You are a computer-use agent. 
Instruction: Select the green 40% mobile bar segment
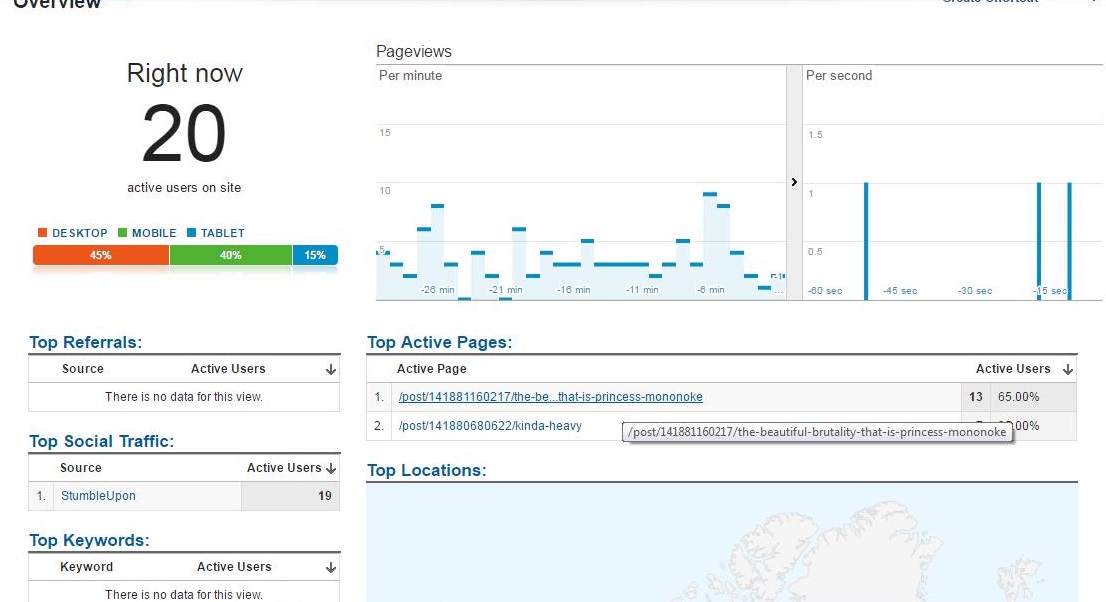[x=231, y=255]
